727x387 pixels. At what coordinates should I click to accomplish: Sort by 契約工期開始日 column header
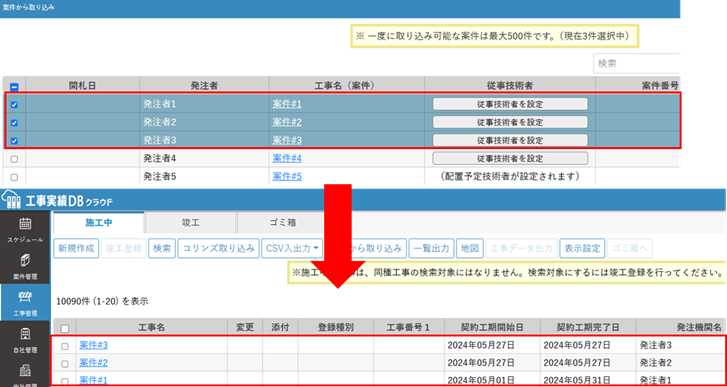(492, 327)
